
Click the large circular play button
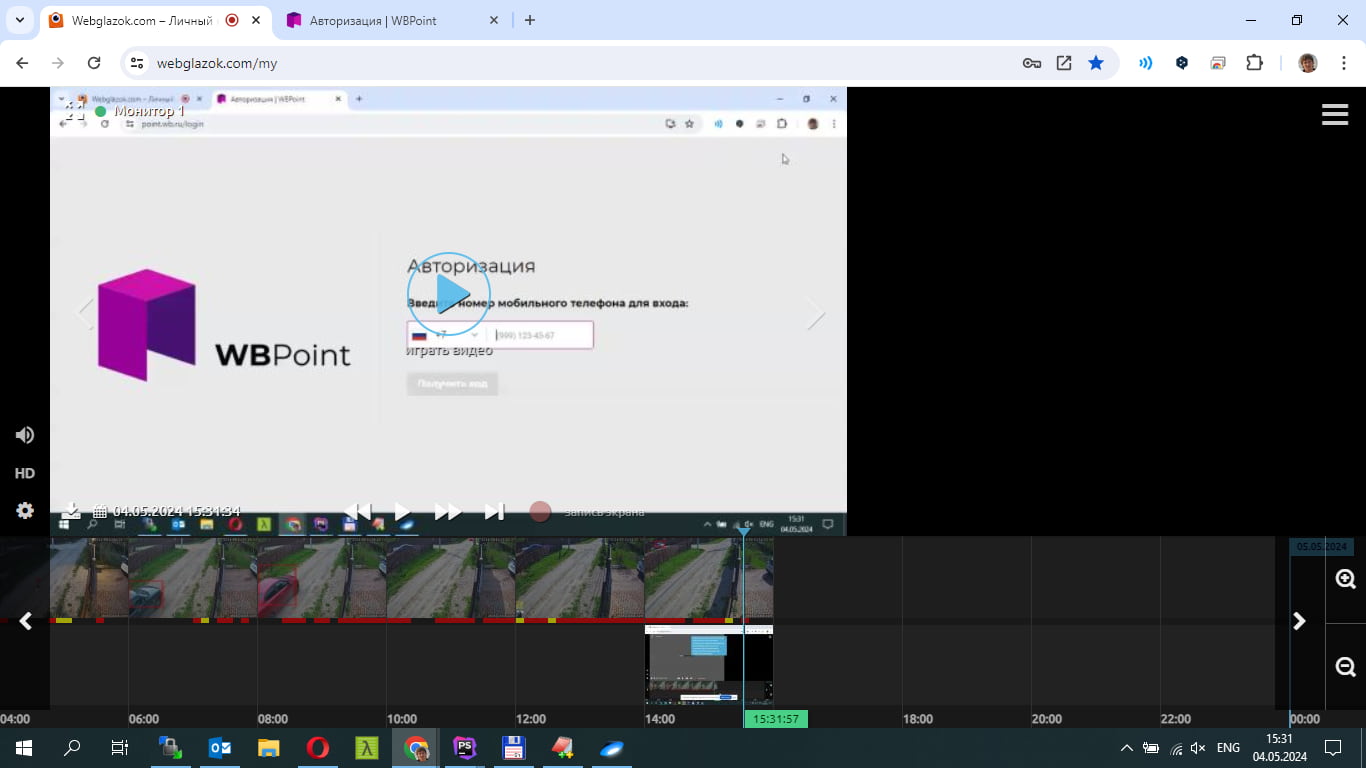(x=449, y=294)
